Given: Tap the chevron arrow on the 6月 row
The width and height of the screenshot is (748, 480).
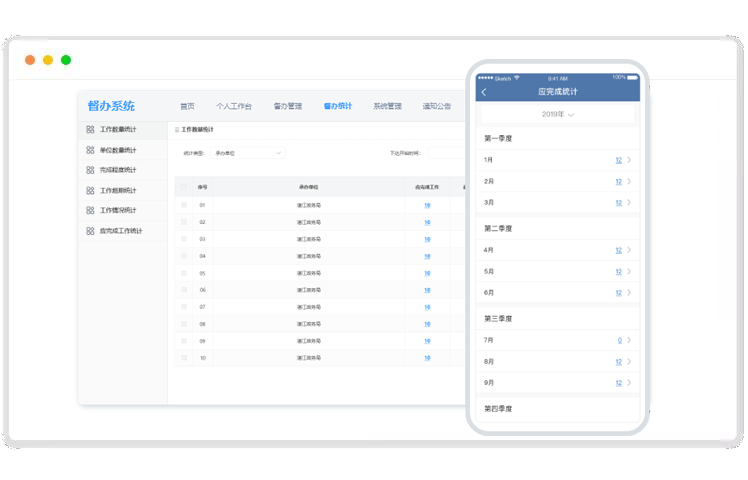Looking at the screenshot, I should pyautogui.click(x=629, y=292).
